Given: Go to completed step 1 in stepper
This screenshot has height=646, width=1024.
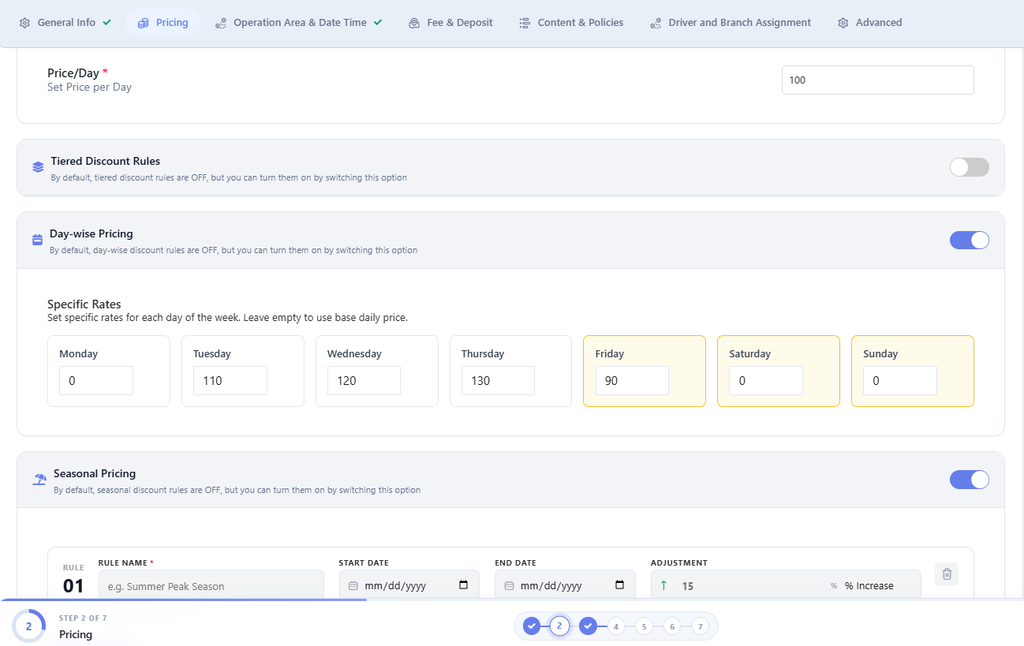Looking at the screenshot, I should [532, 626].
